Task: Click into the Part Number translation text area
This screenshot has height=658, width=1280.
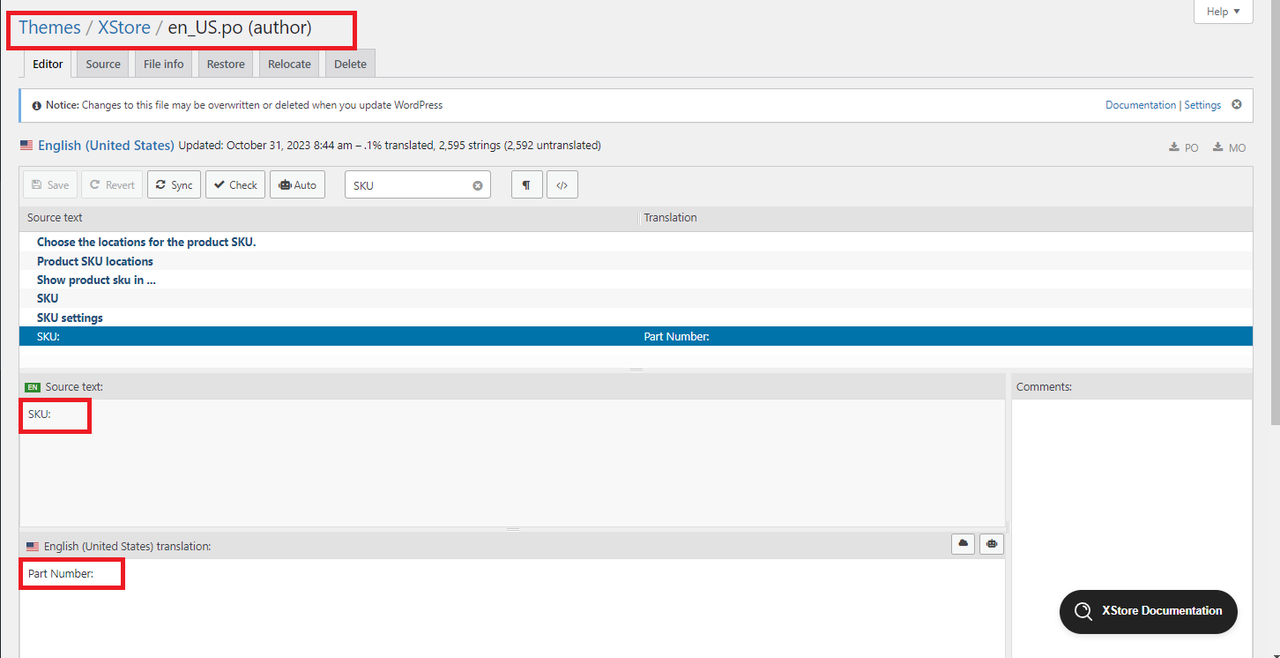Action: (512, 608)
